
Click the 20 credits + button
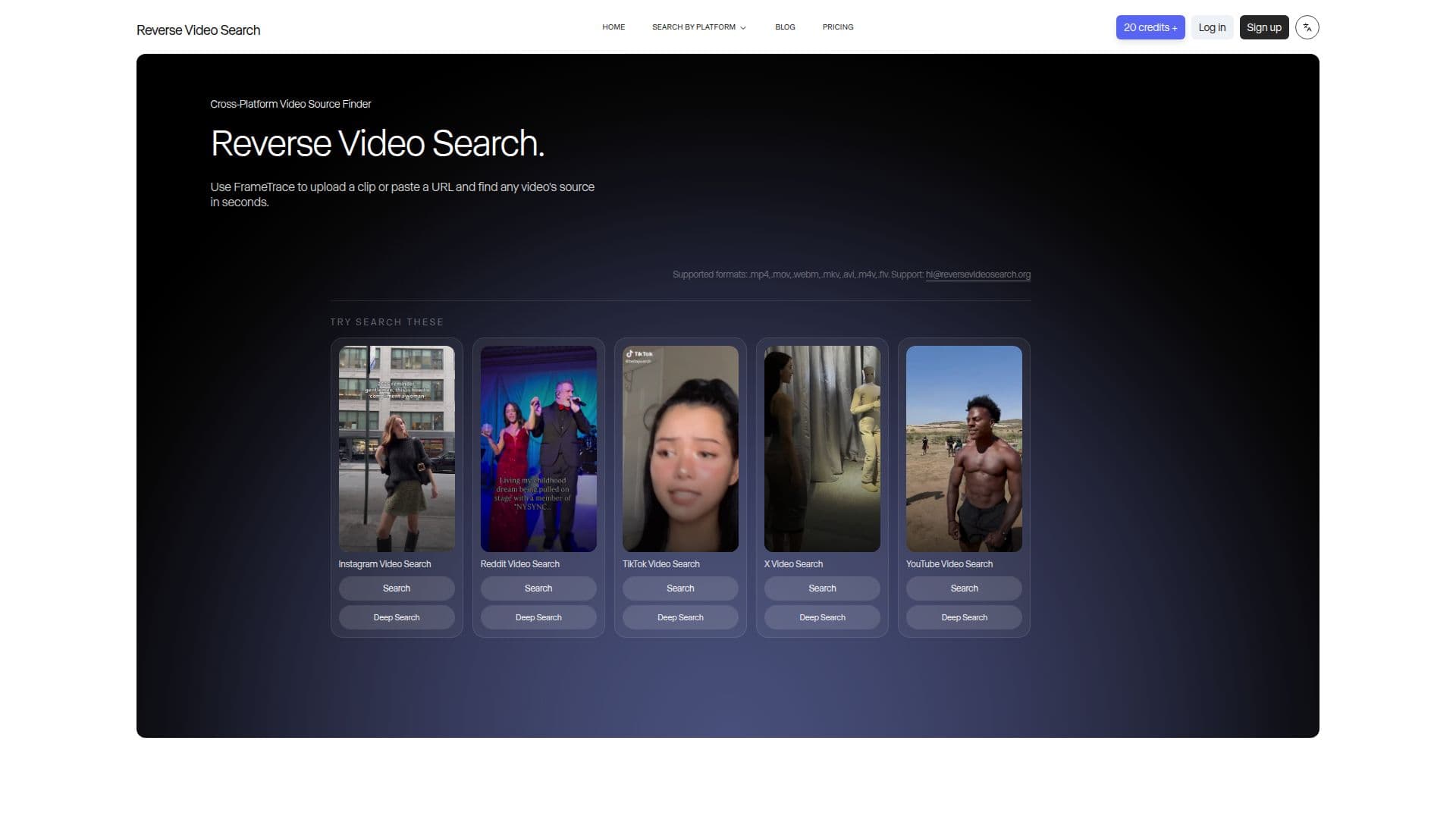[1150, 27]
